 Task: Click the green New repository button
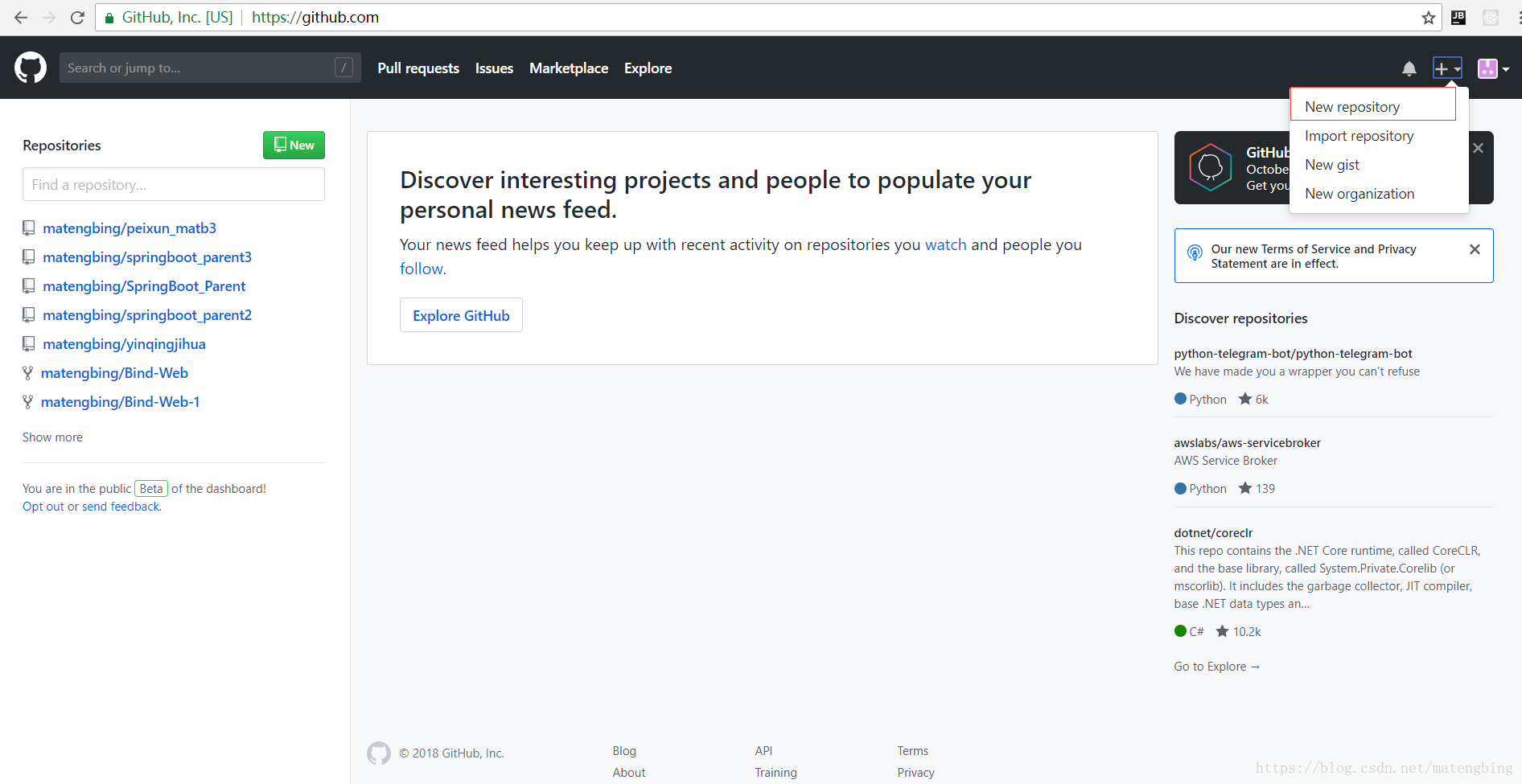click(x=294, y=146)
